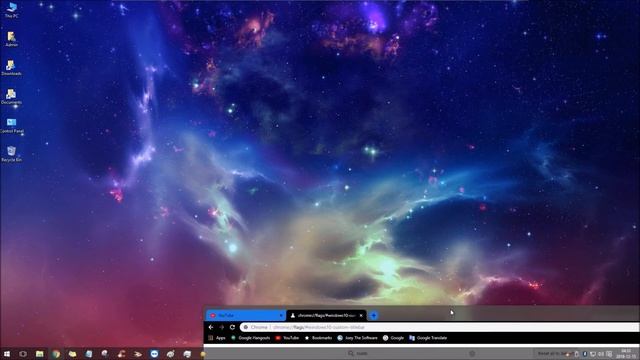
Task: Focus the Chrome address bar
Action: click(439, 327)
